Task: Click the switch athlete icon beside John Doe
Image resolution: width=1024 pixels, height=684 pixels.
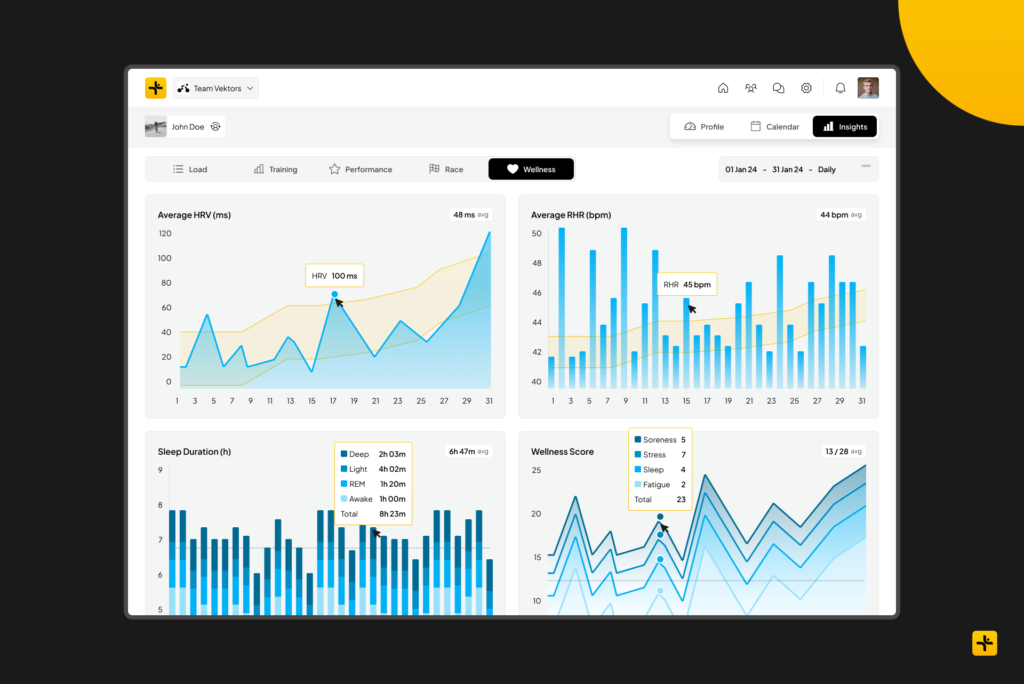Action: (216, 127)
